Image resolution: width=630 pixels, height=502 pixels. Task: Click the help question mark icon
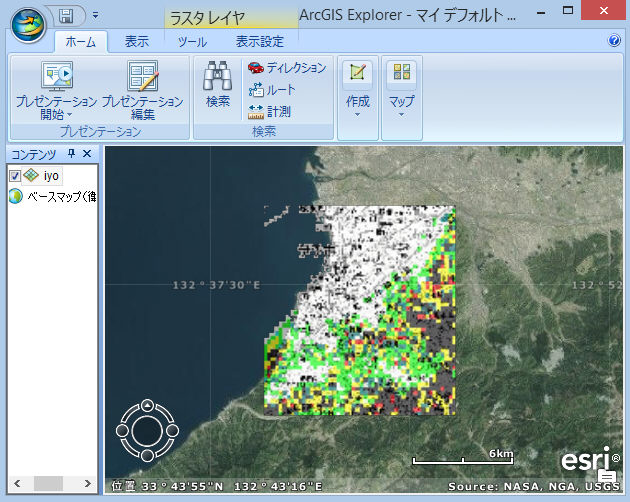[x=614, y=41]
